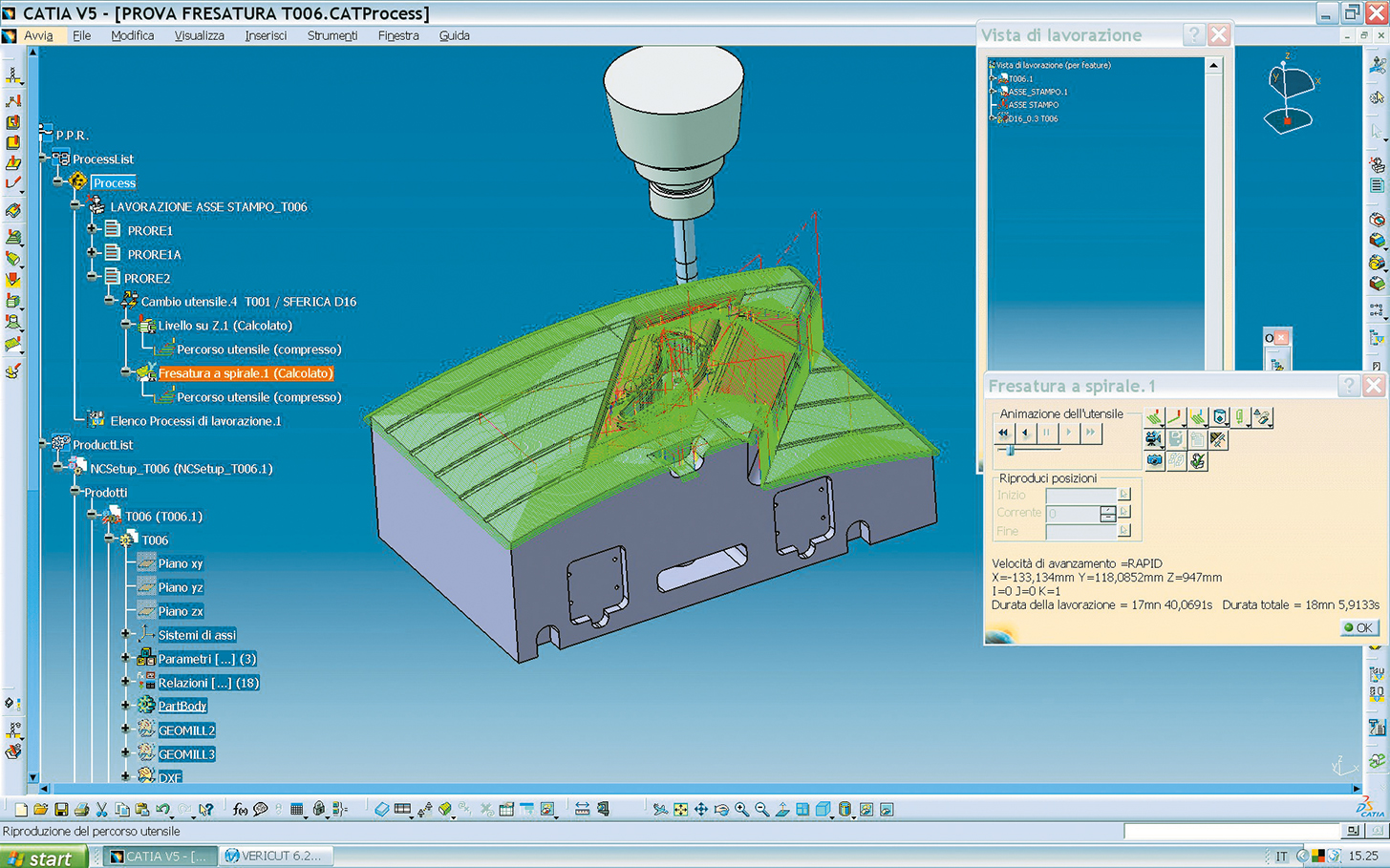The image size is (1390, 868).
Task: Open the Inserisci menu
Action: 266,35
